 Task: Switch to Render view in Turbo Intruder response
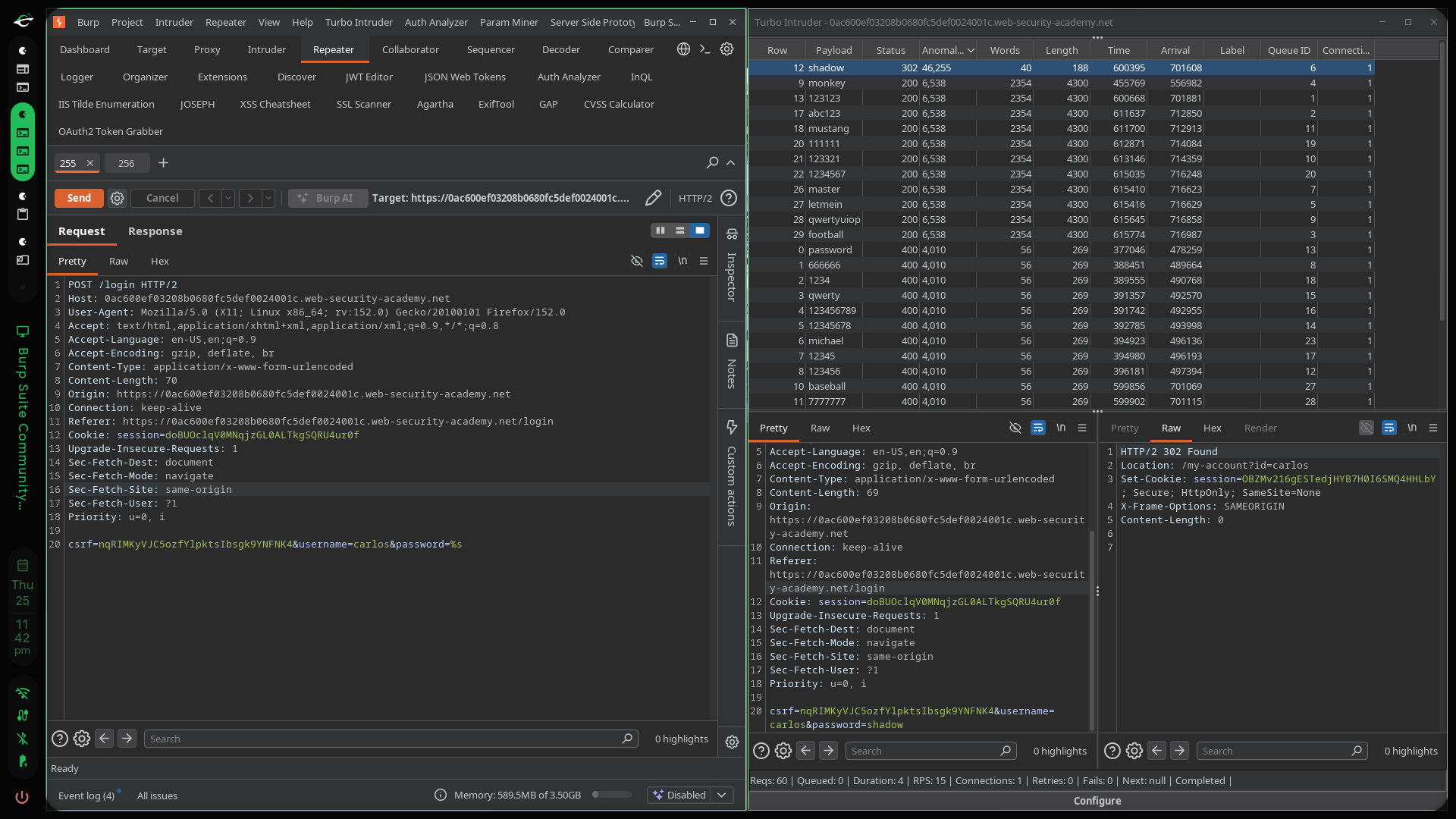(x=1260, y=428)
